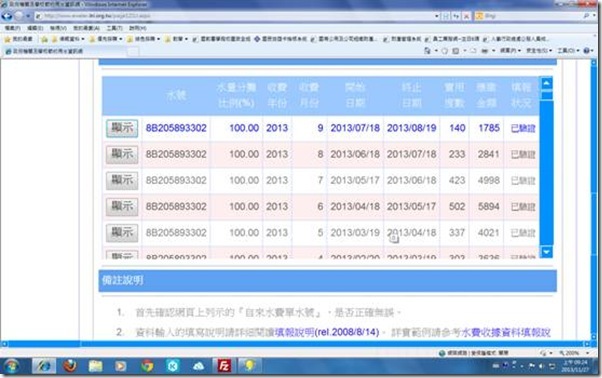Viewport: 602px width, 378px height.
Task: Click the lightbulb taskbar icon
Action: coord(249,366)
